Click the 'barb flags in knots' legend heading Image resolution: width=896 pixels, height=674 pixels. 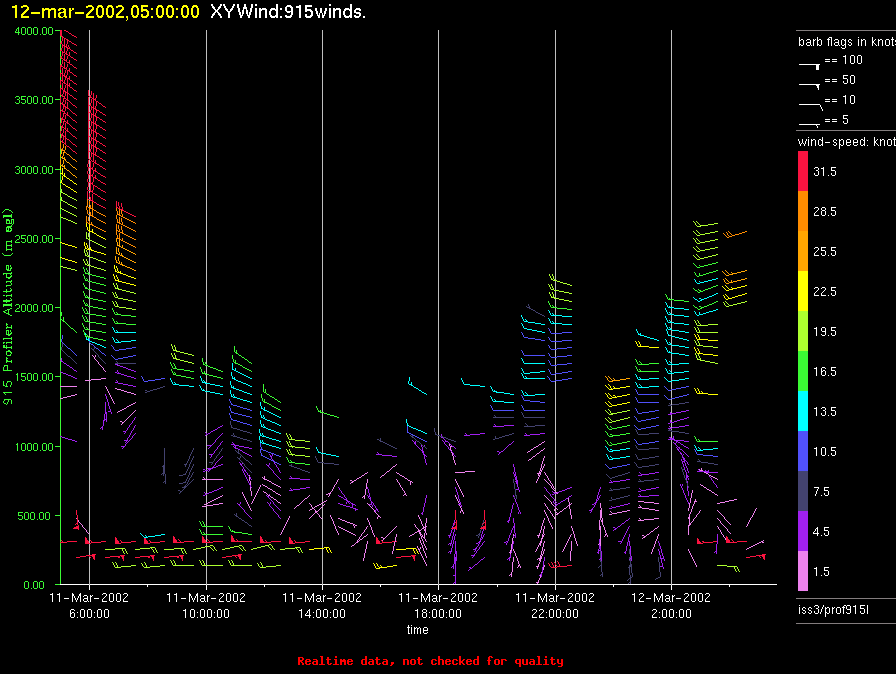(x=847, y=42)
